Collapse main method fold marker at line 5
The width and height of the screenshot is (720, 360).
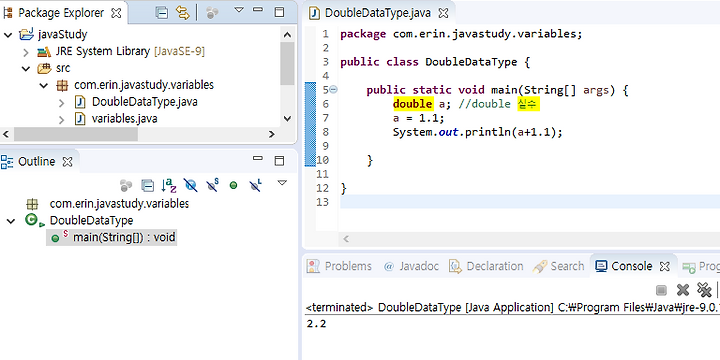coord(333,90)
